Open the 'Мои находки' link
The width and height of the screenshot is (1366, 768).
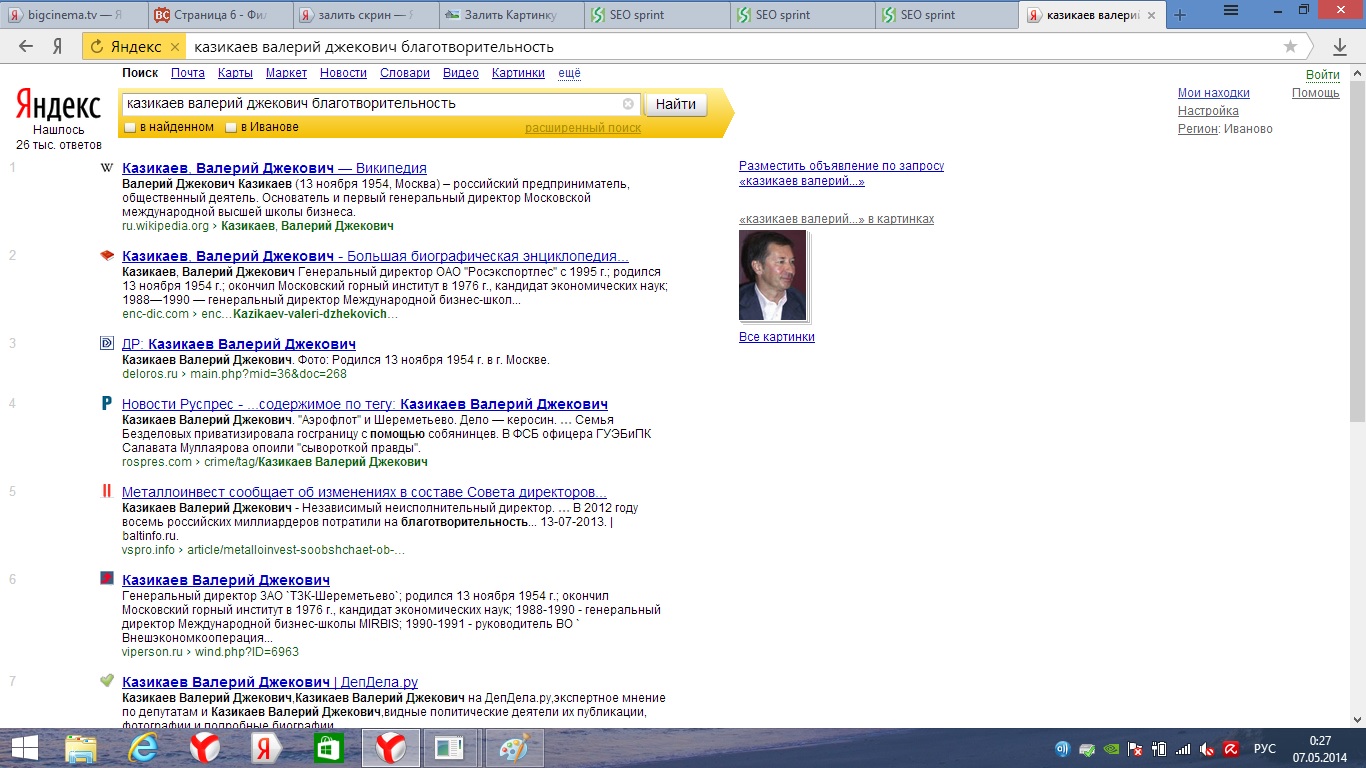click(x=1214, y=93)
